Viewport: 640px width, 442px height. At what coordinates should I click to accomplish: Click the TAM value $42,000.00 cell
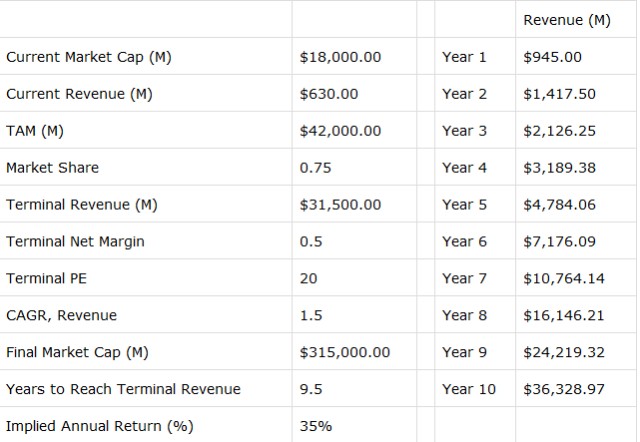click(340, 131)
